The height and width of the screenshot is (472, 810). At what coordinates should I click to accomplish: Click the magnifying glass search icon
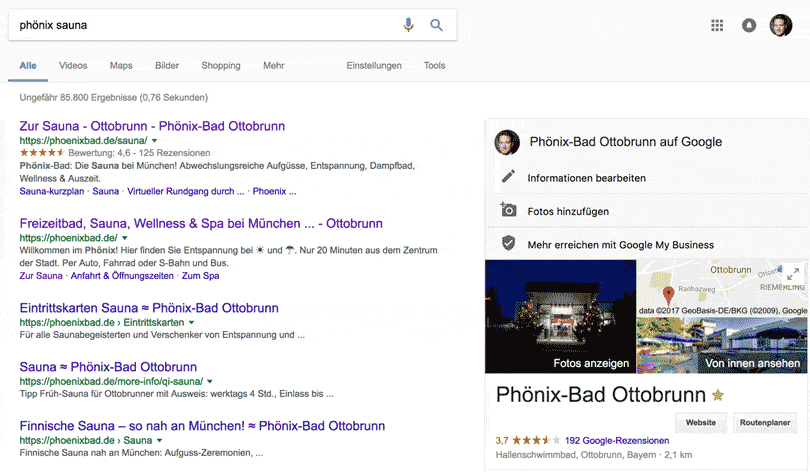tap(437, 25)
